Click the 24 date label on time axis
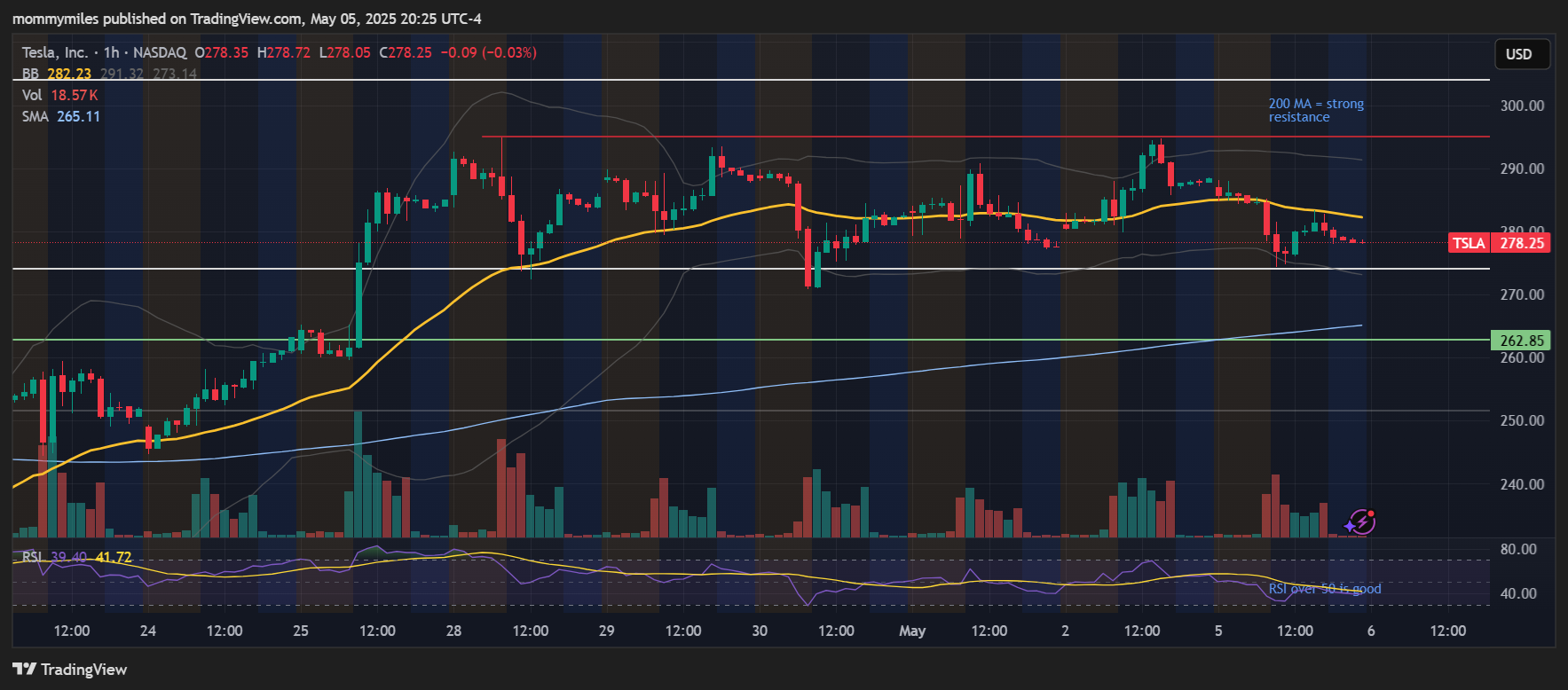This screenshot has width=1568, height=690. [x=148, y=631]
